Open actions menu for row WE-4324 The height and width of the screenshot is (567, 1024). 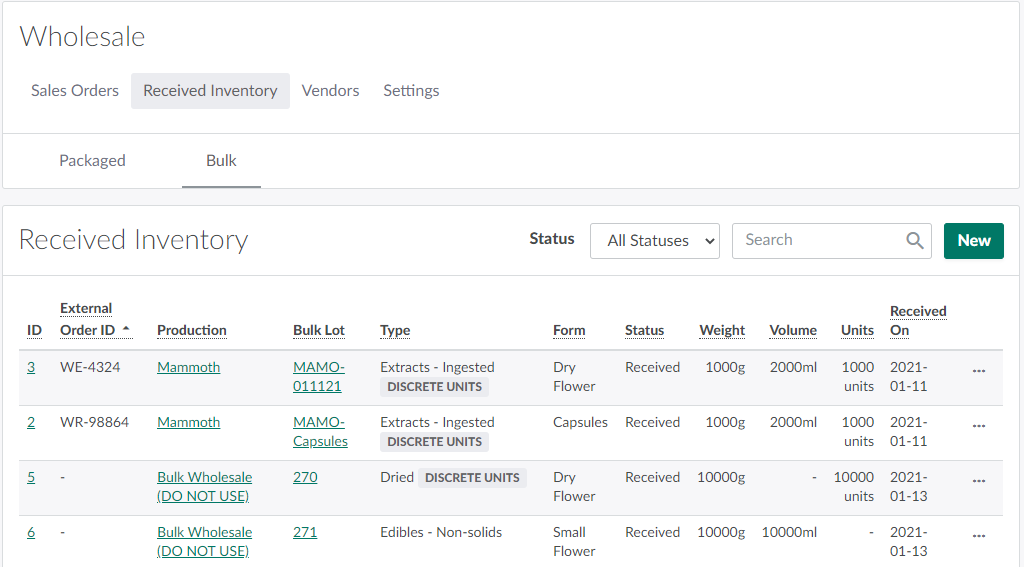click(x=978, y=370)
